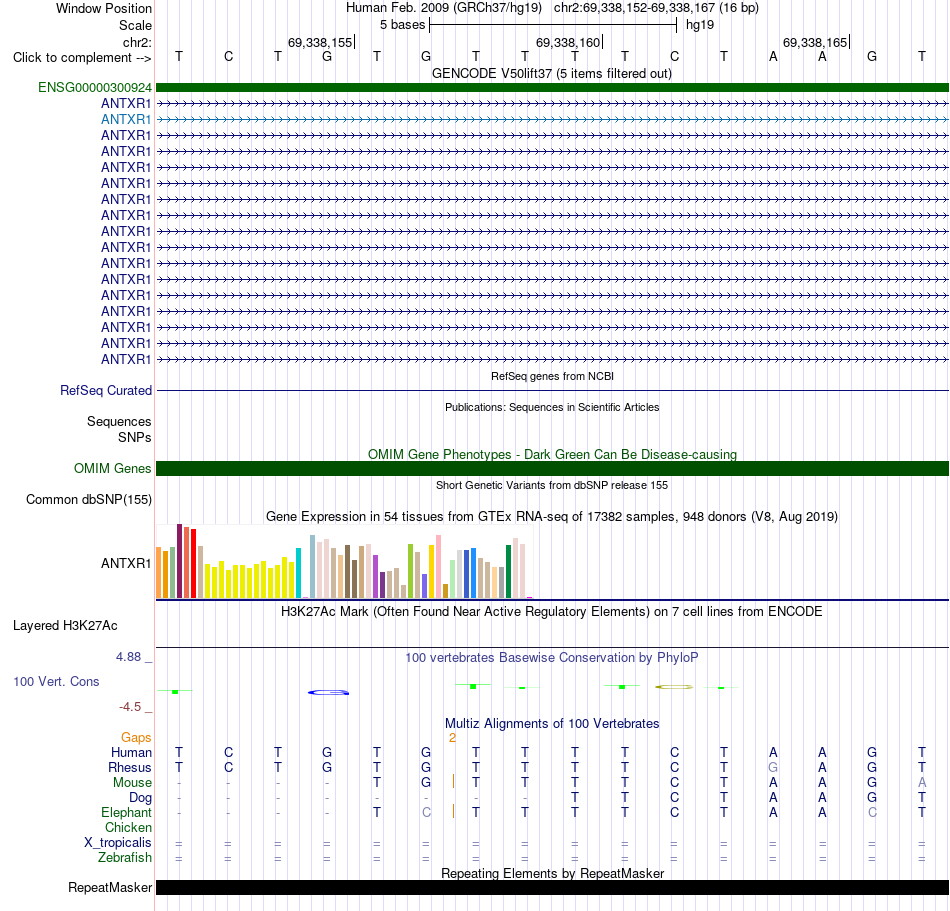Click '100 vertebrates Basewise Conservation by PhyloP' title
This screenshot has width=950, height=911.
[x=552, y=658]
